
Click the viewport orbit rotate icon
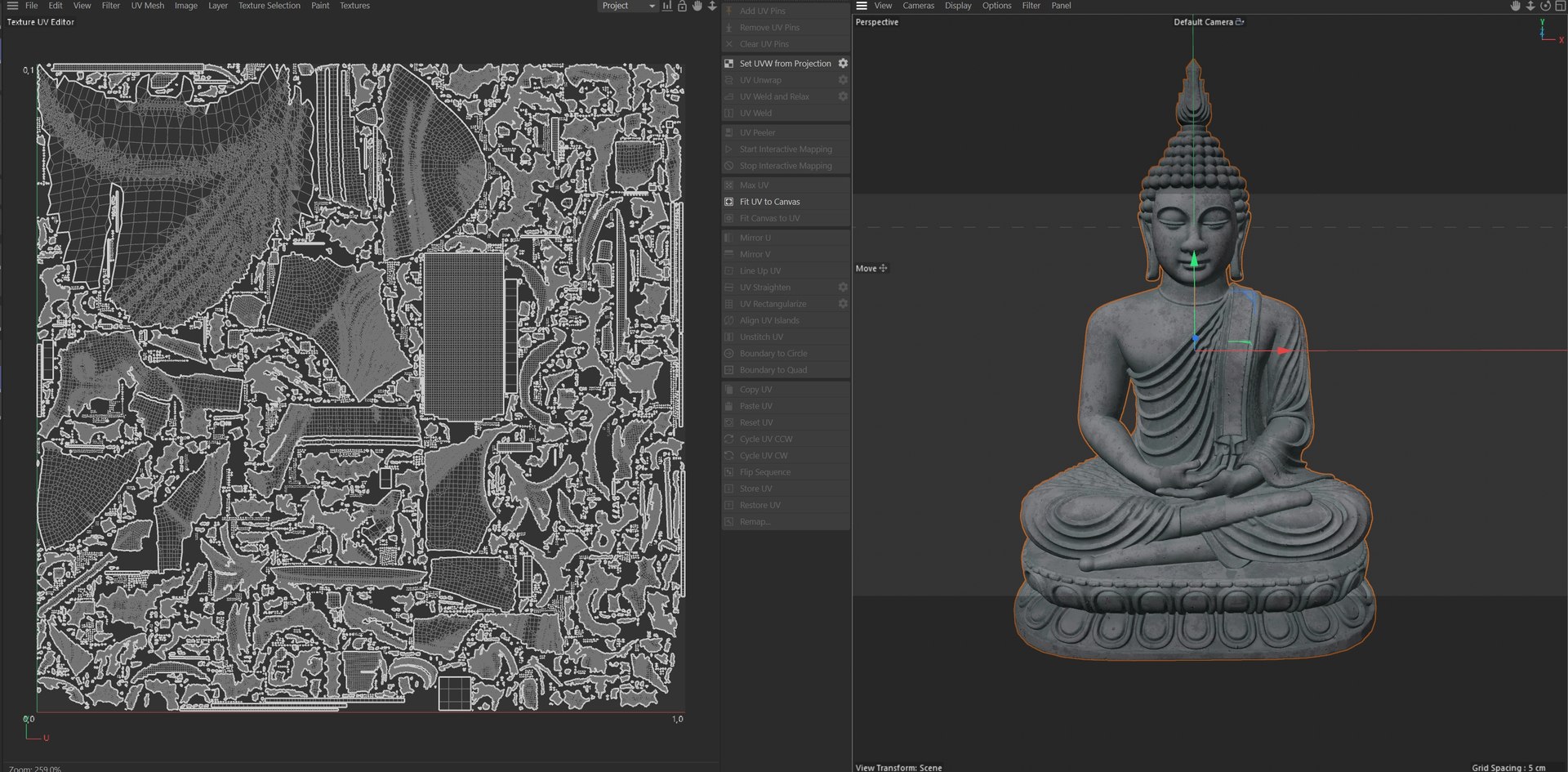1545,6
